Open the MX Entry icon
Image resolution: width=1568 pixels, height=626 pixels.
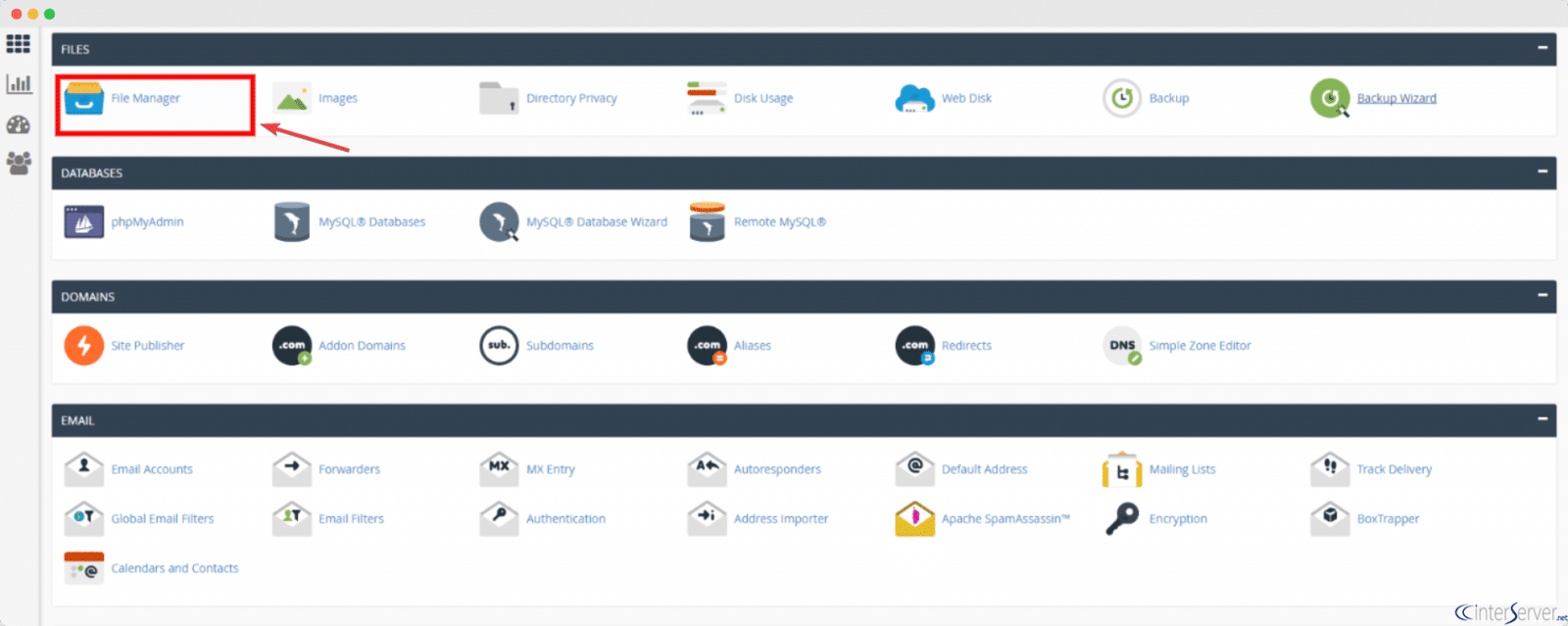(499, 468)
